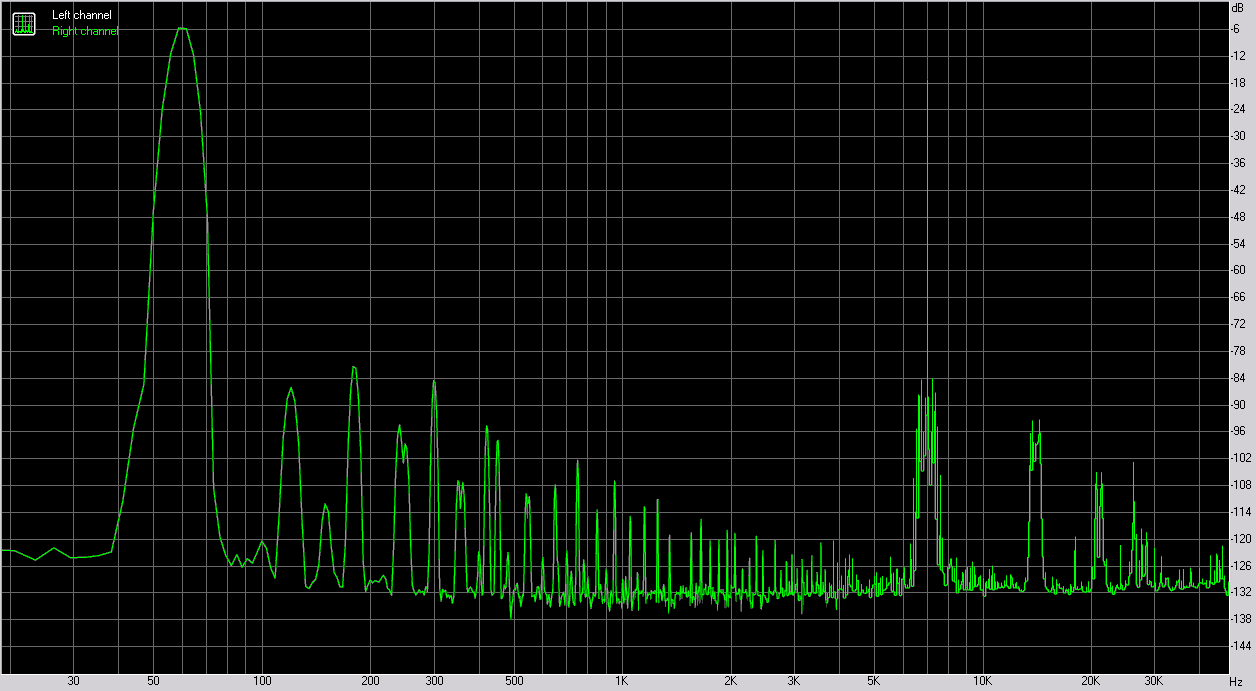1256x691 pixels.
Task: Click the -30 dB axis value
Action: (1240, 136)
